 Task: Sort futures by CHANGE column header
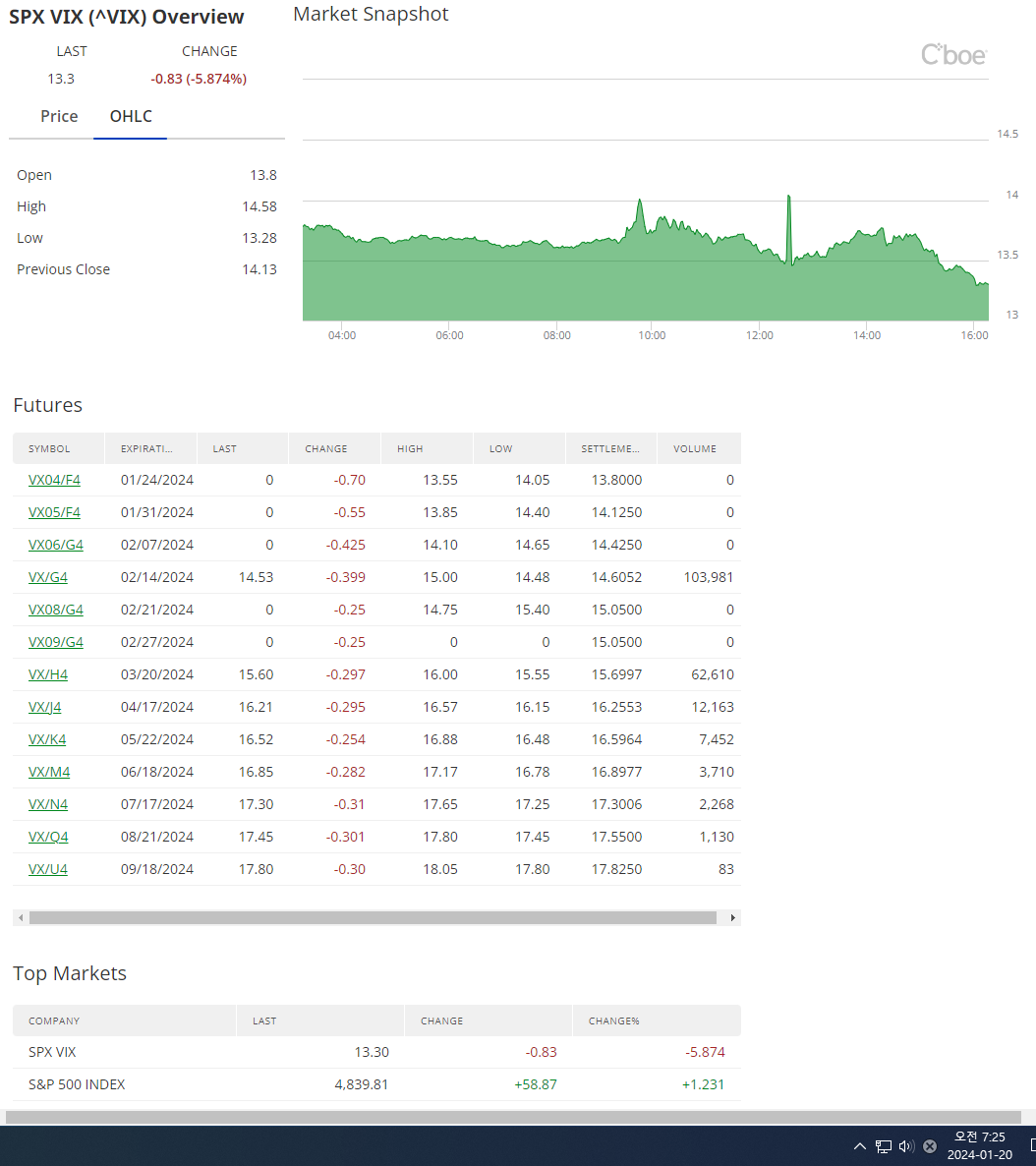[335, 449]
